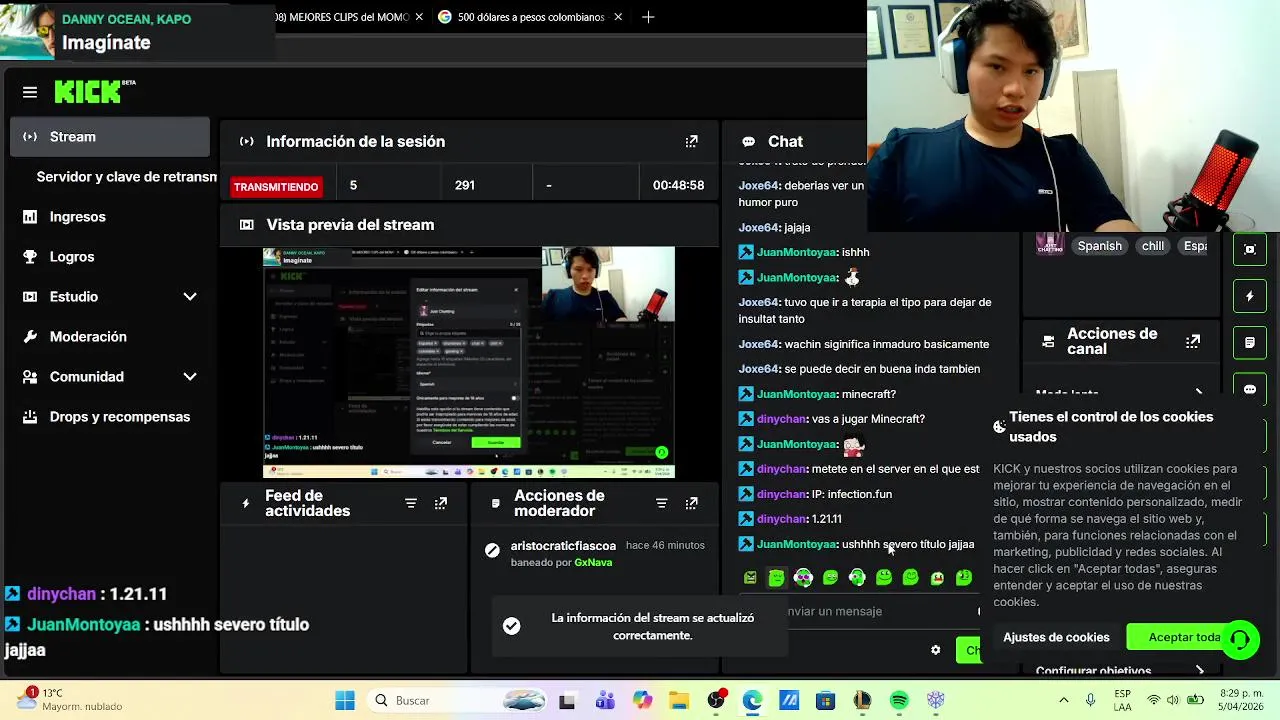
Task: Close the MEJORES CLIPS del MOMO tab
Action: tap(419, 17)
